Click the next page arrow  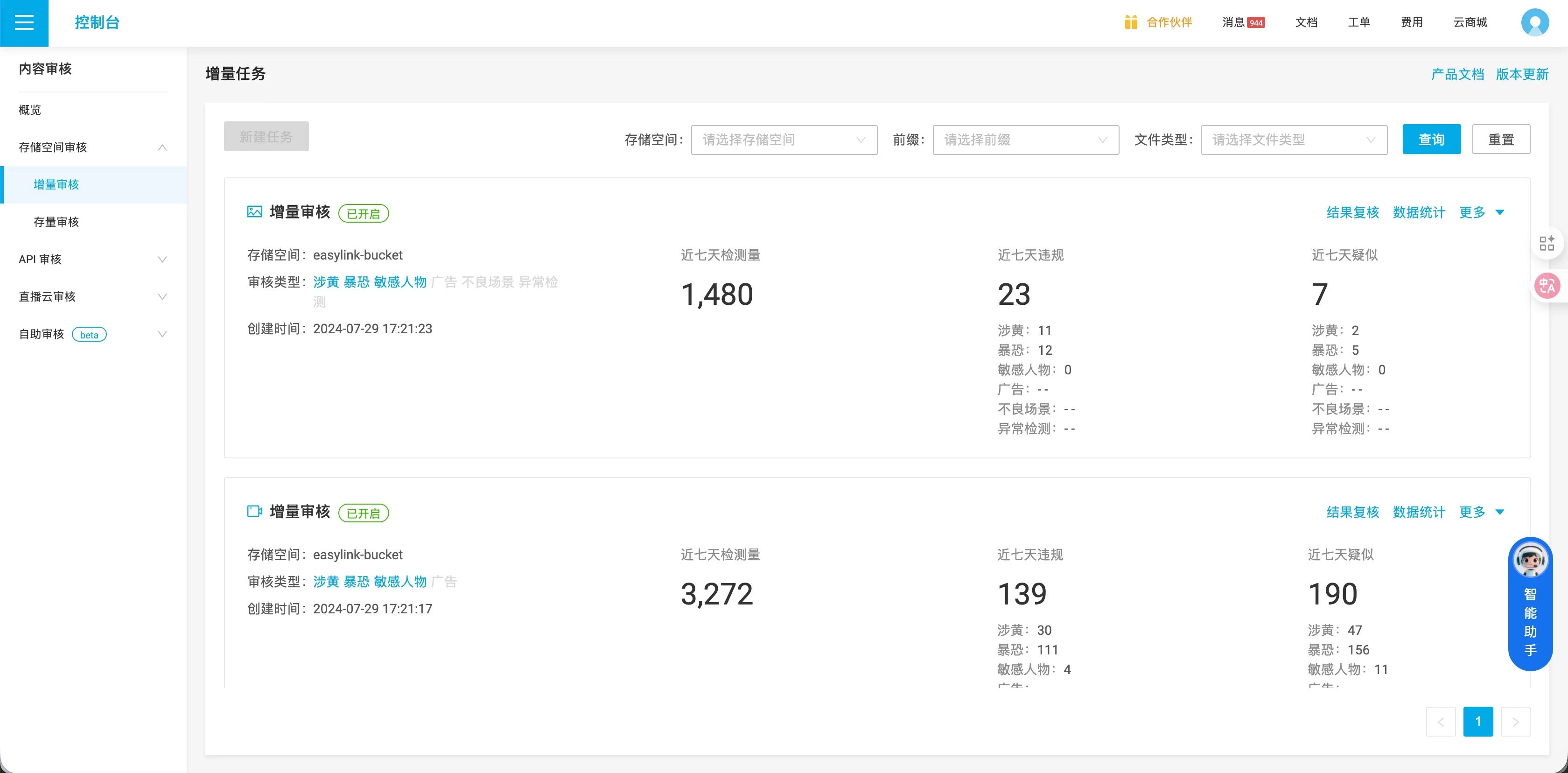[x=1515, y=721]
